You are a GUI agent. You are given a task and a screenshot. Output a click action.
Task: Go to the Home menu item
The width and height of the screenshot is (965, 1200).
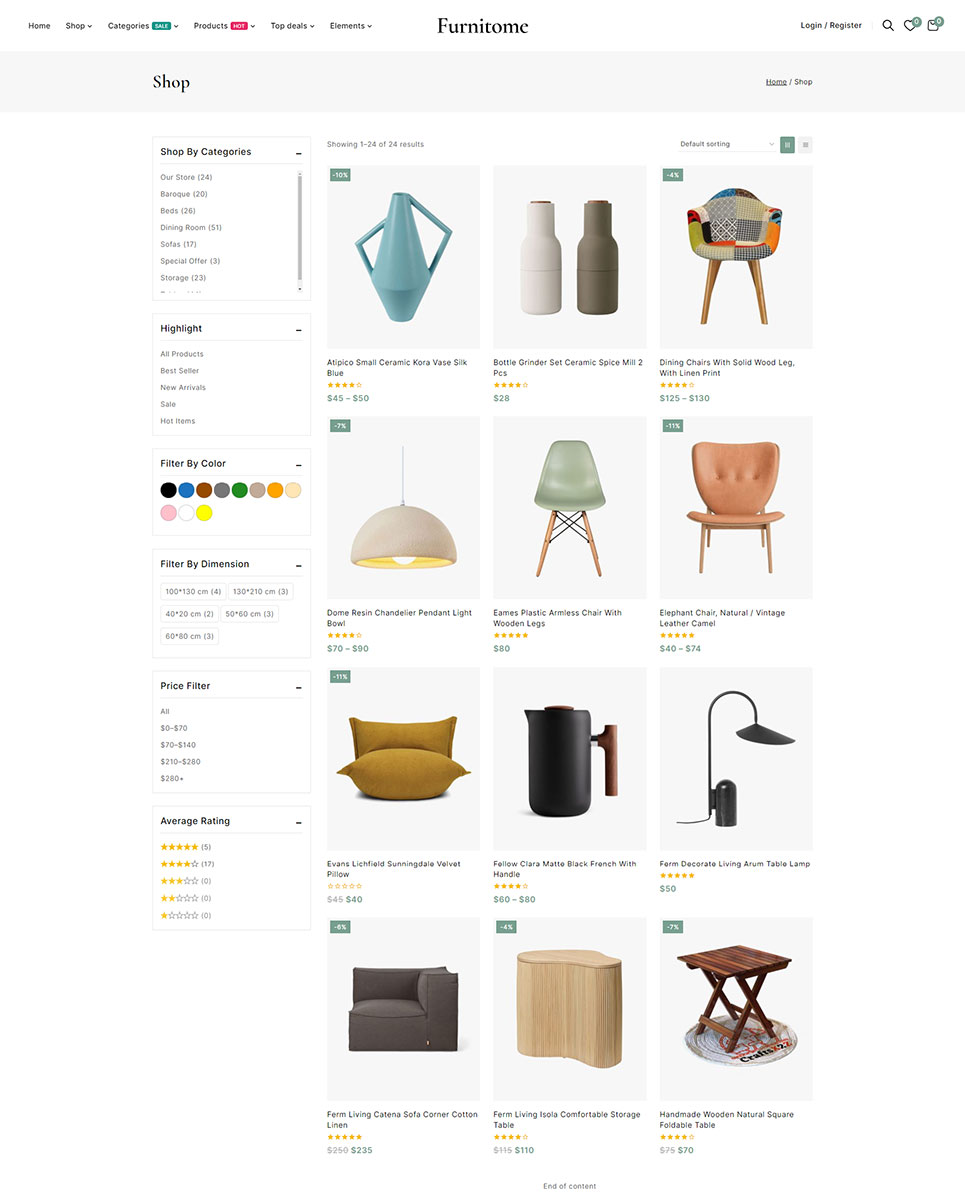(x=39, y=26)
